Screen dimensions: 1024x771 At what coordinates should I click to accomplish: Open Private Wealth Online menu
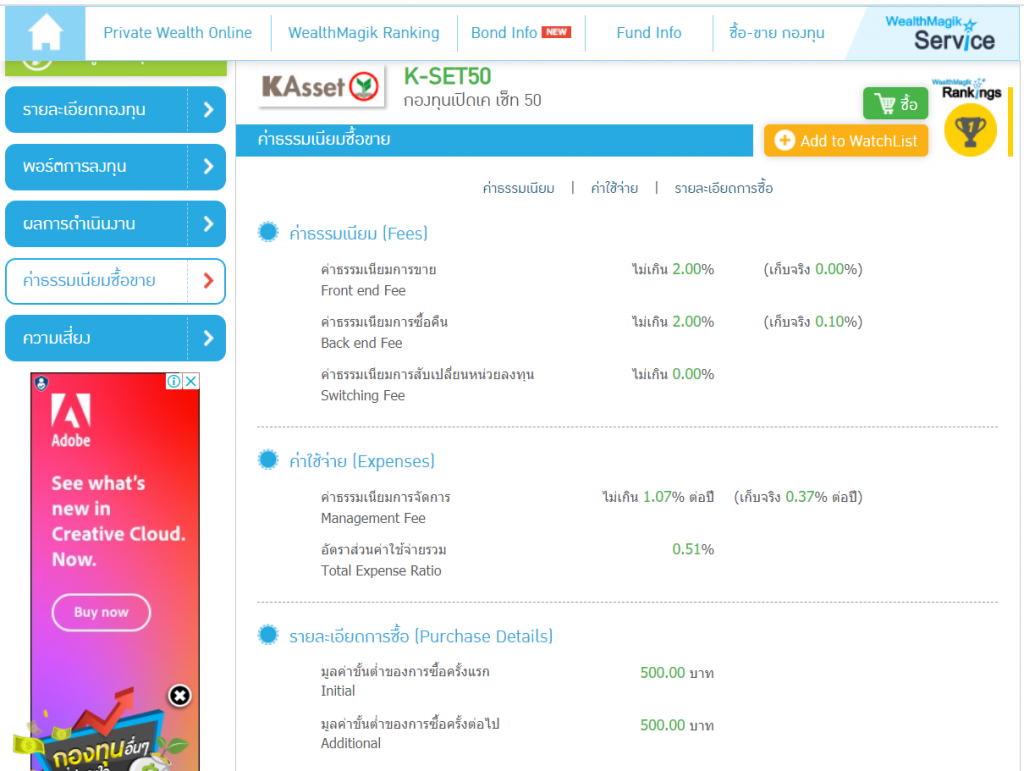click(x=178, y=33)
